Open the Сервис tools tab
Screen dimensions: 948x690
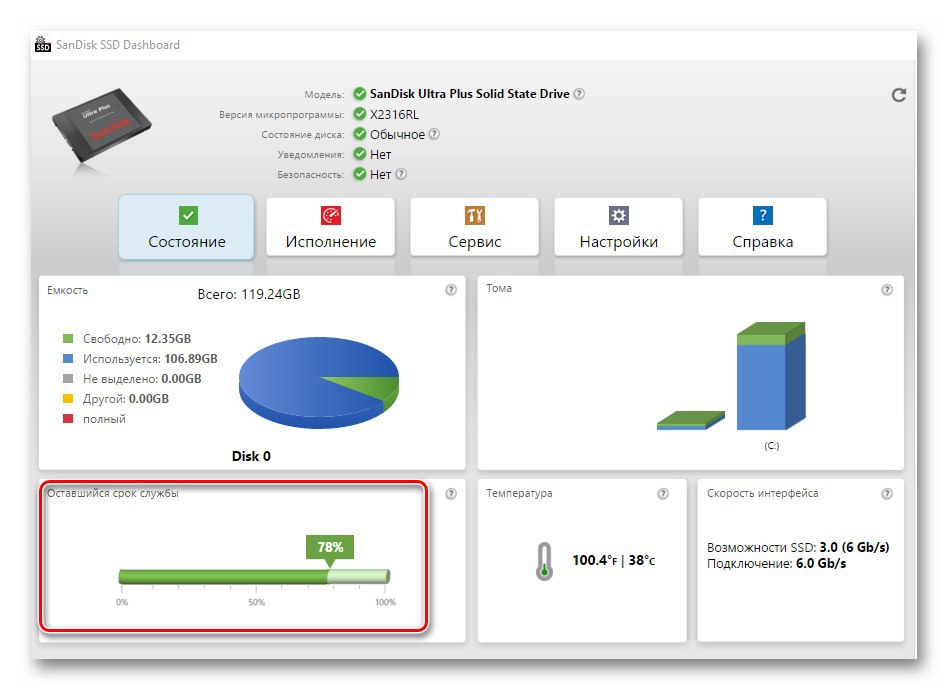[x=475, y=227]
